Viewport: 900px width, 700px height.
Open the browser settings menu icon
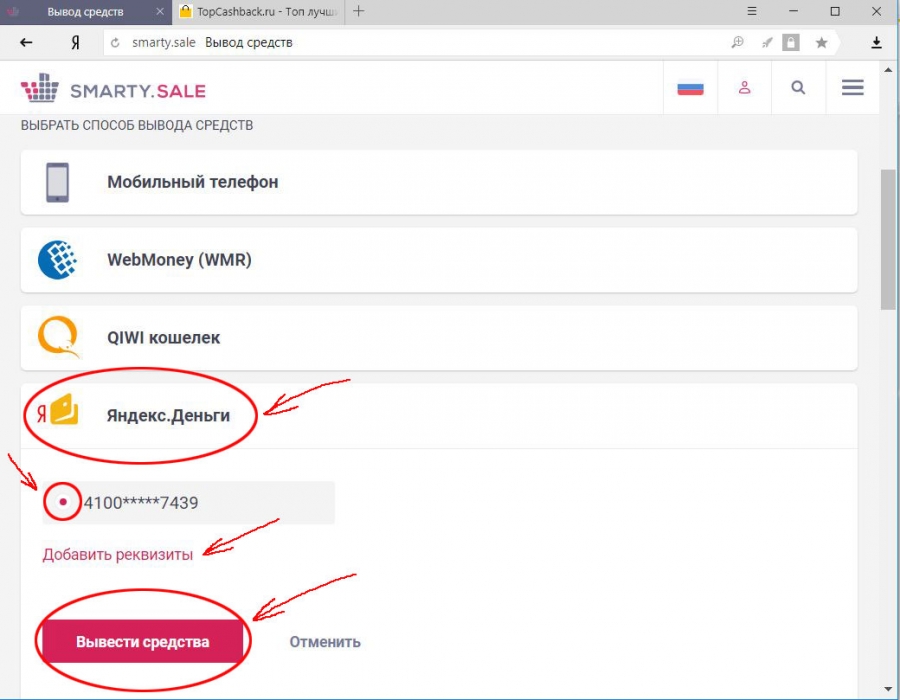coord(752,11)
